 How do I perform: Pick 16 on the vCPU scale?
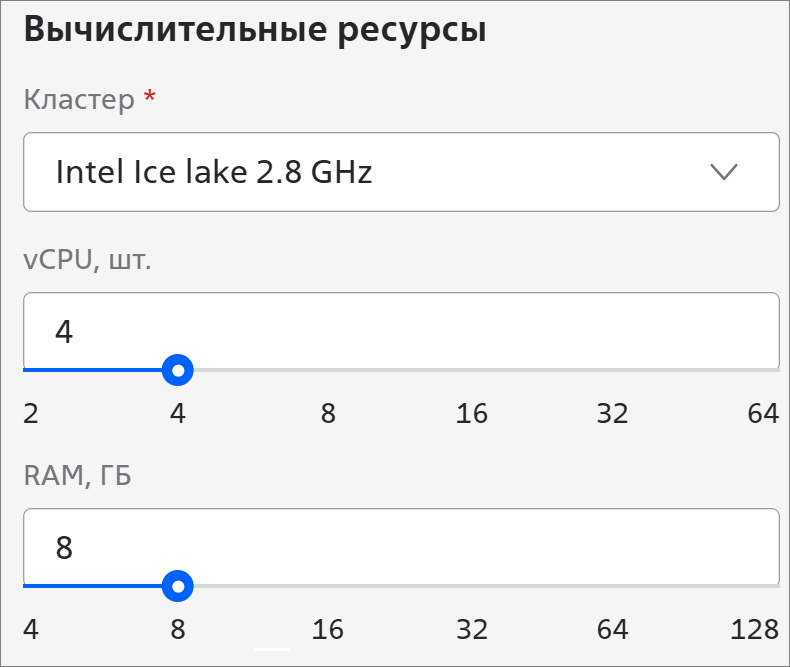click(472, 413)
